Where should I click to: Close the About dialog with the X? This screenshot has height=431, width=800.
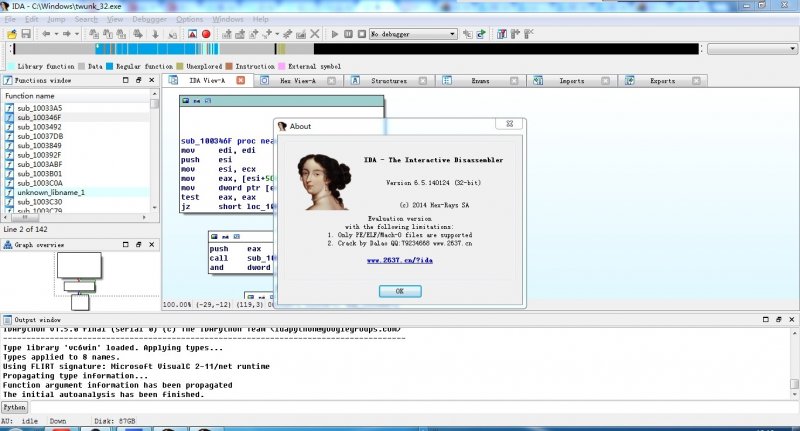pyautogui.click(x=509, y=124)
